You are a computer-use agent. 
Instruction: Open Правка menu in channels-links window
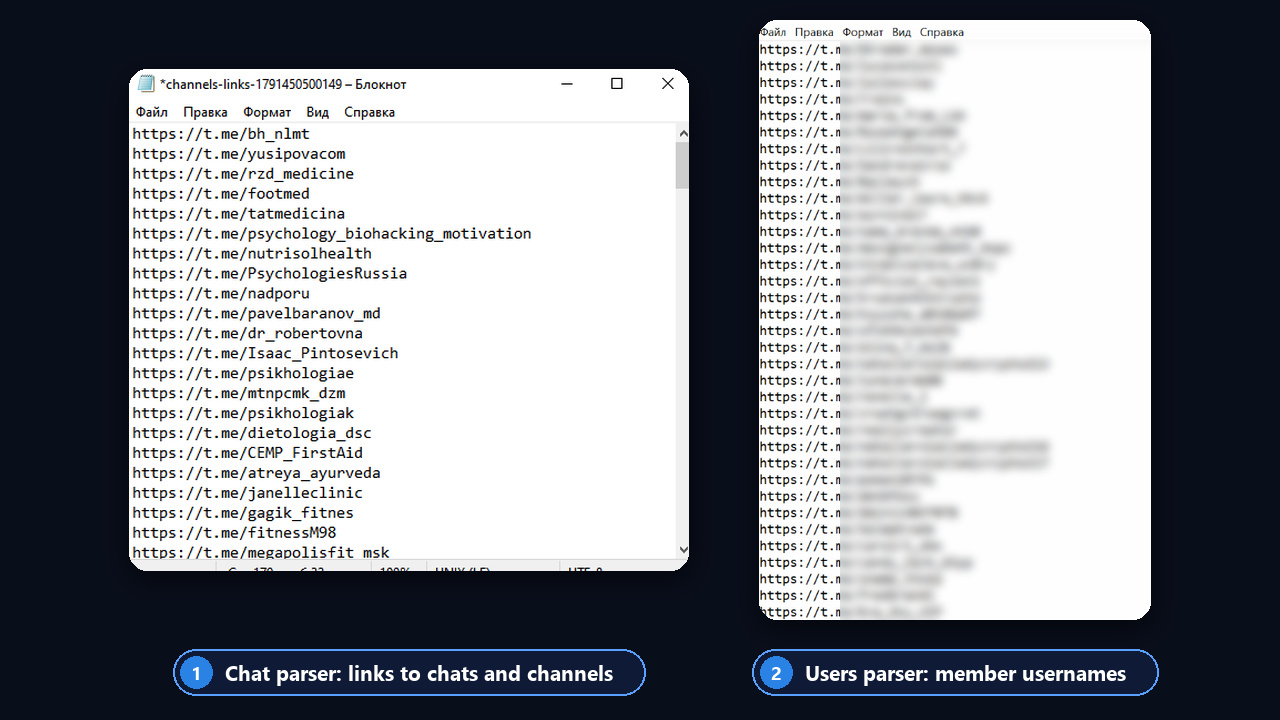[x=205, y=112]
